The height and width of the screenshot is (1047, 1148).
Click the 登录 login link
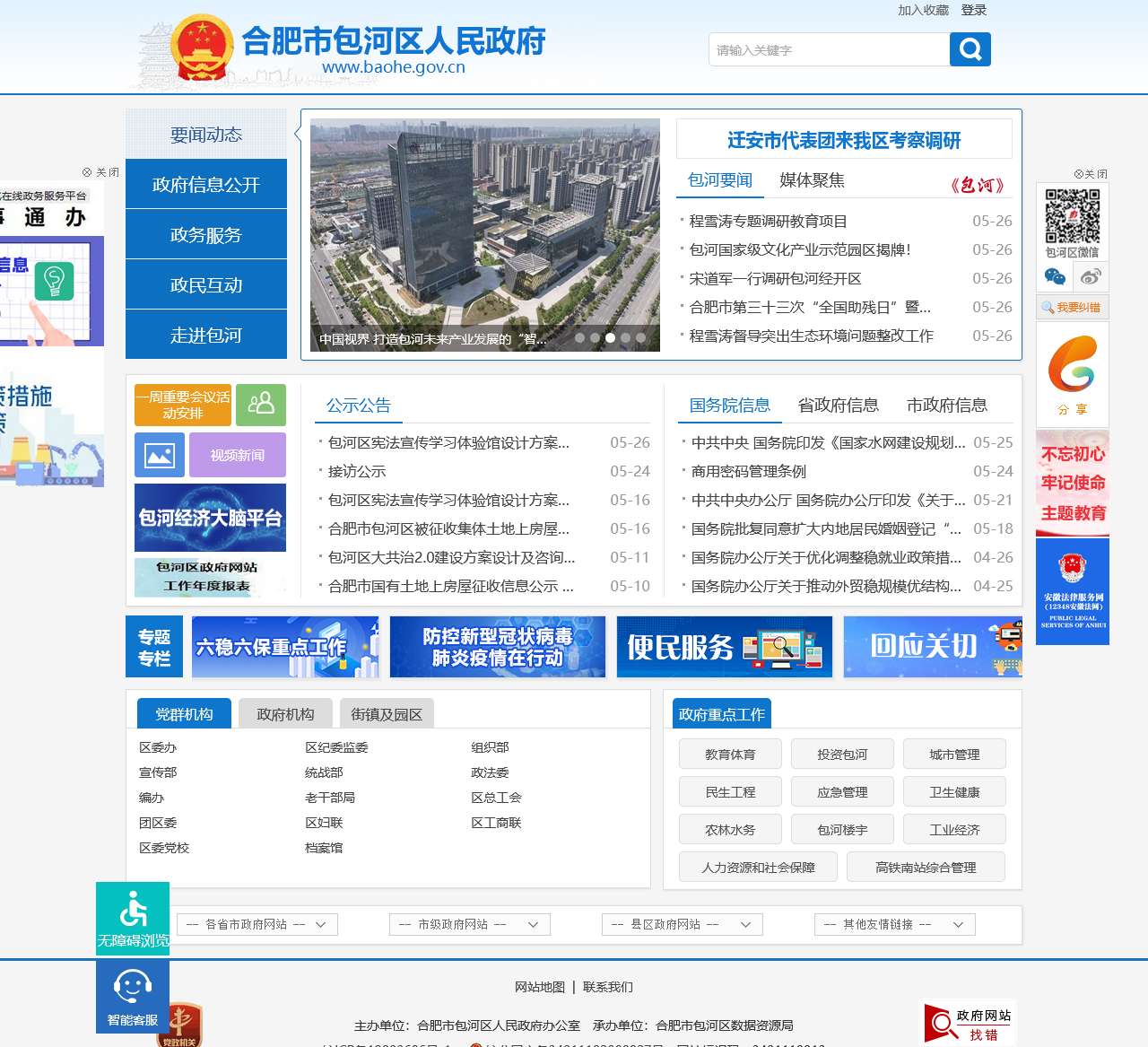[974, 10]
